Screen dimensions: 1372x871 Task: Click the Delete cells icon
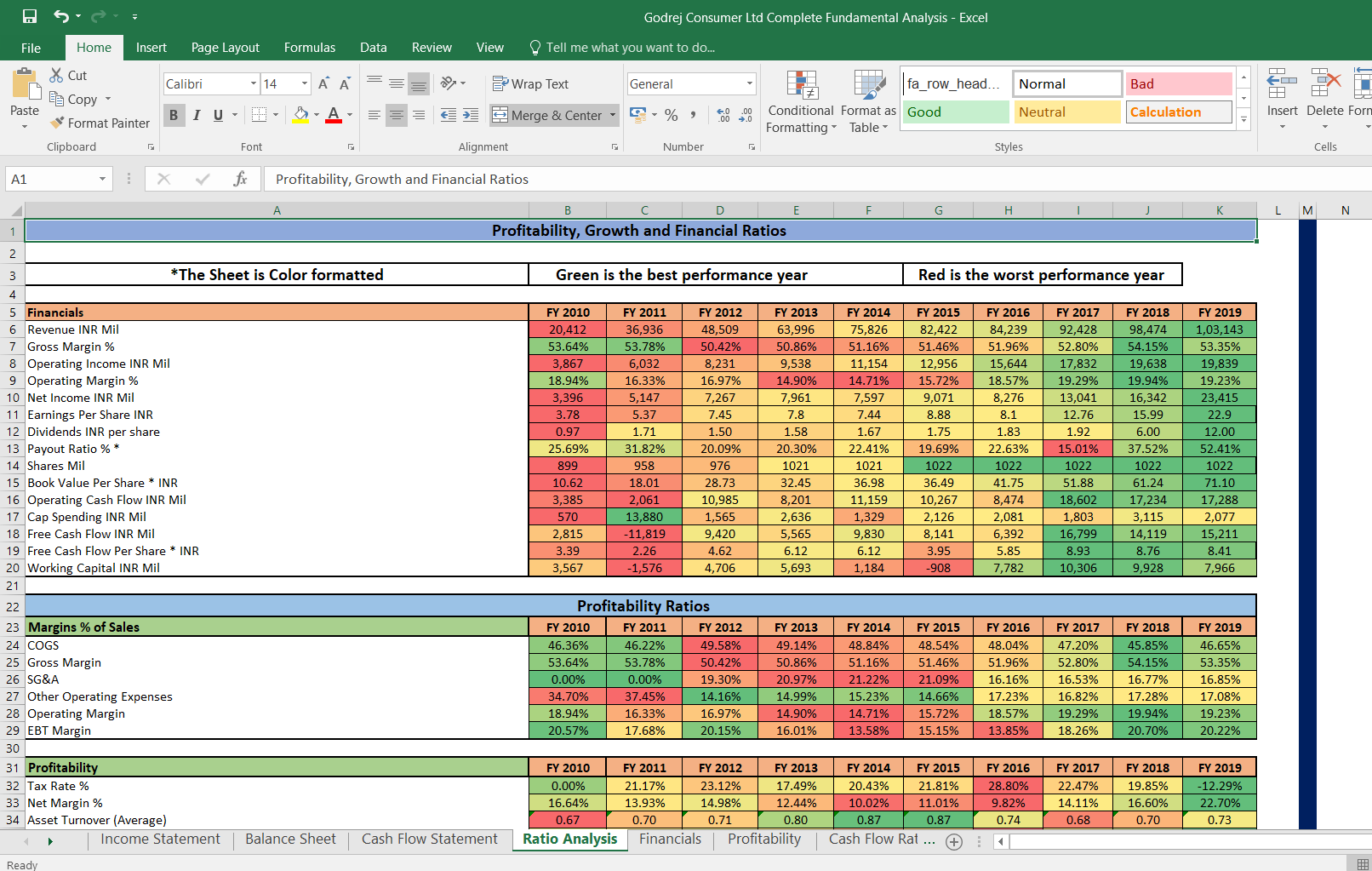click(1325, 84)
